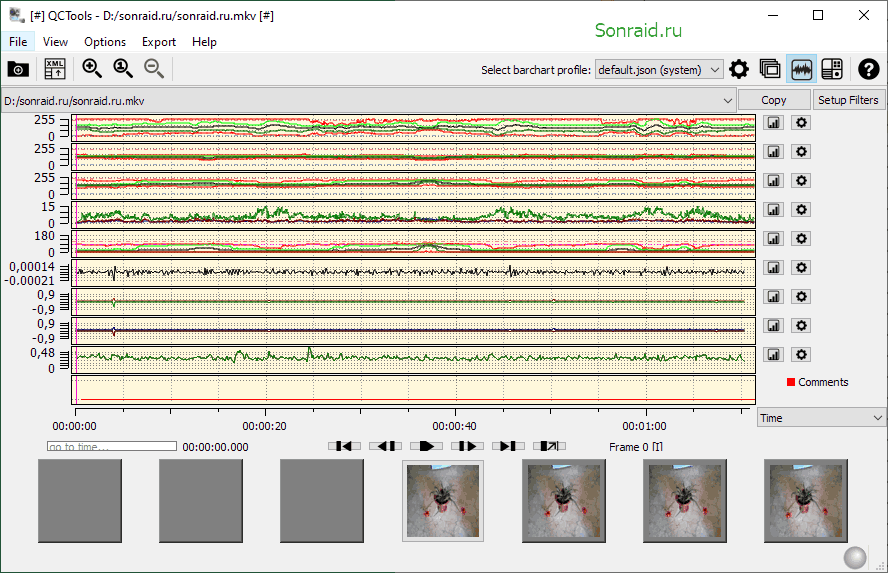Open the Options menu
The height and width of the screenshot is (573, 888).
pyautogui.click(x=105, y=42)
